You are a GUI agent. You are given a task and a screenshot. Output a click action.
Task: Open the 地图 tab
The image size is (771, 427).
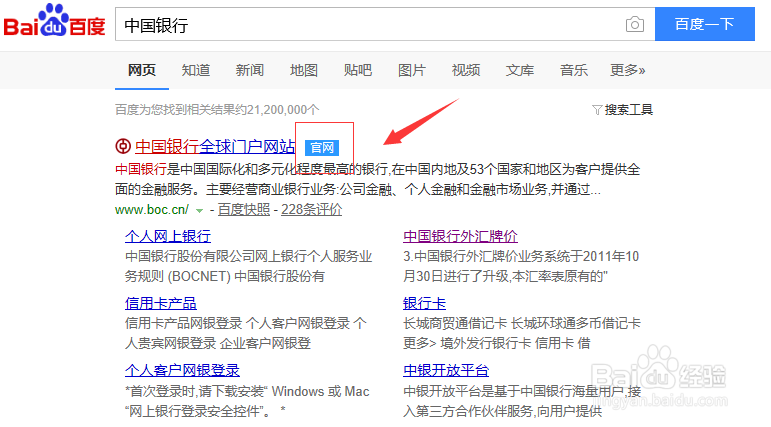coord(304,70)
